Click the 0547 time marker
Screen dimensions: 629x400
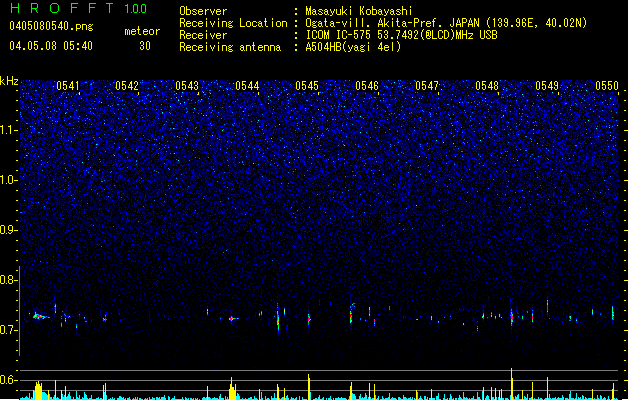(x=427, y=86)
